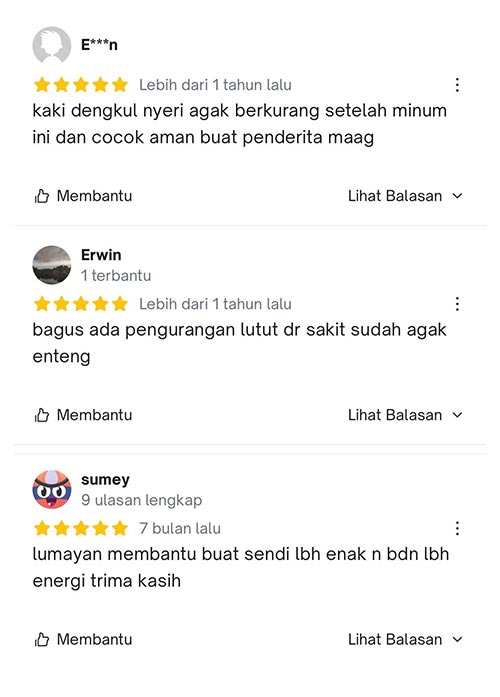This screenshot has height=697, width=500.
Task: Mark sumey's review as Membantu
Action: tap(83, 640)
